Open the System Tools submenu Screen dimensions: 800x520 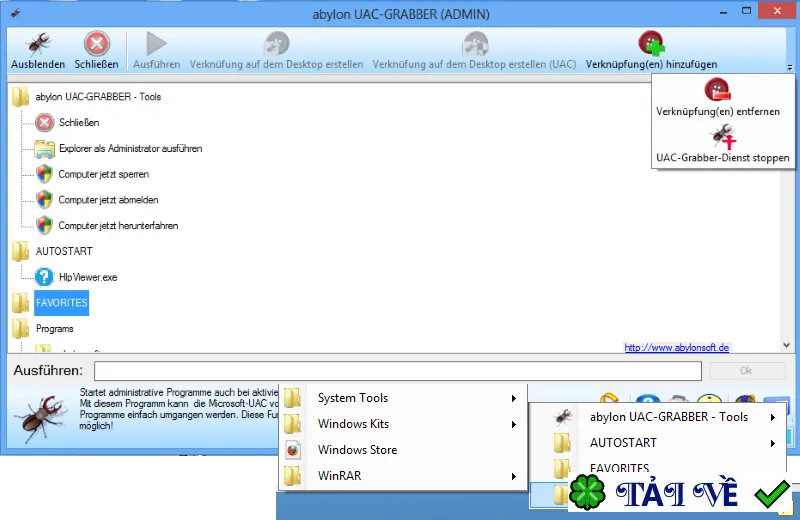(x=403, y=398)
